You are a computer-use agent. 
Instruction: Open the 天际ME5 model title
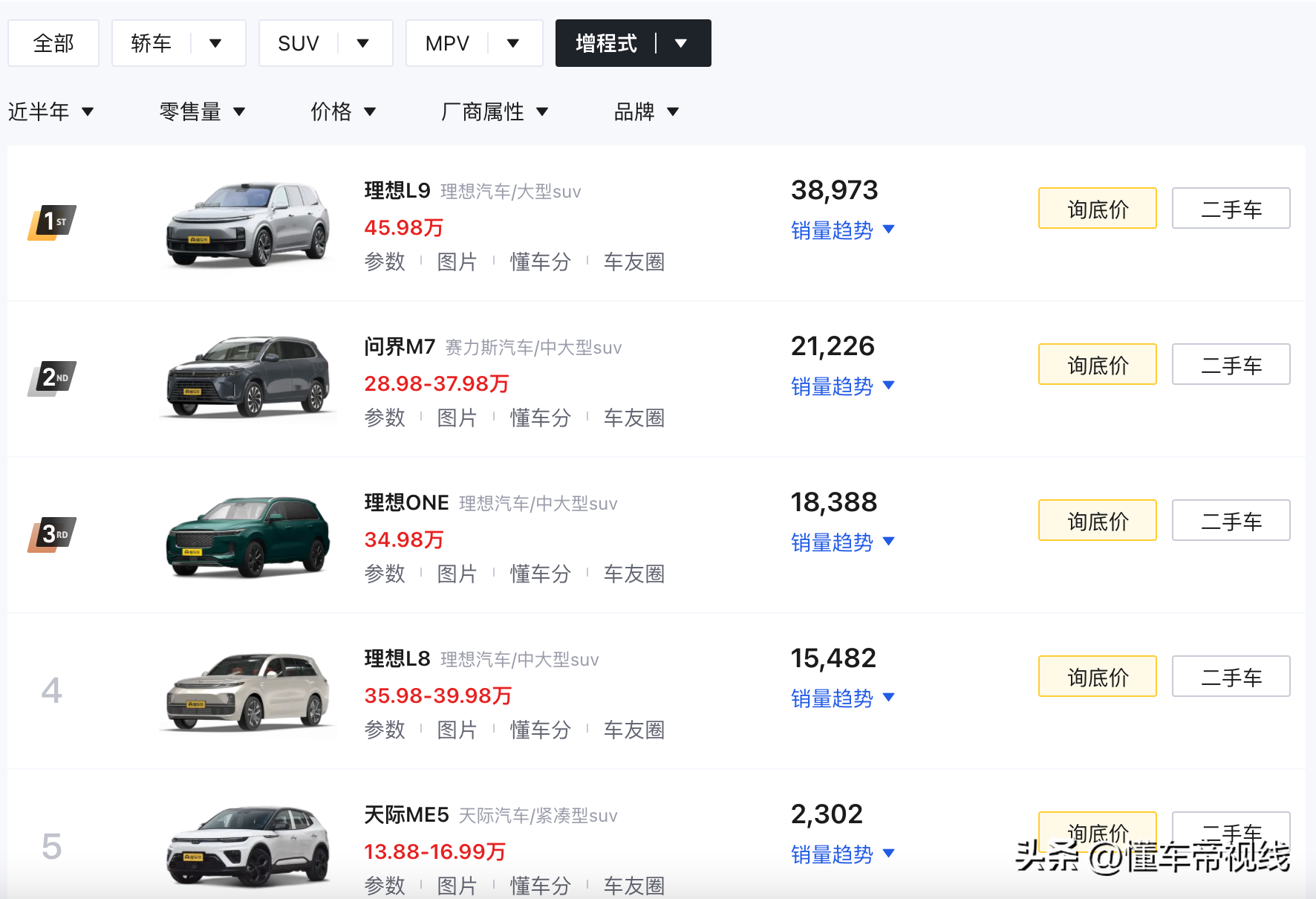(x=406, y=815)
